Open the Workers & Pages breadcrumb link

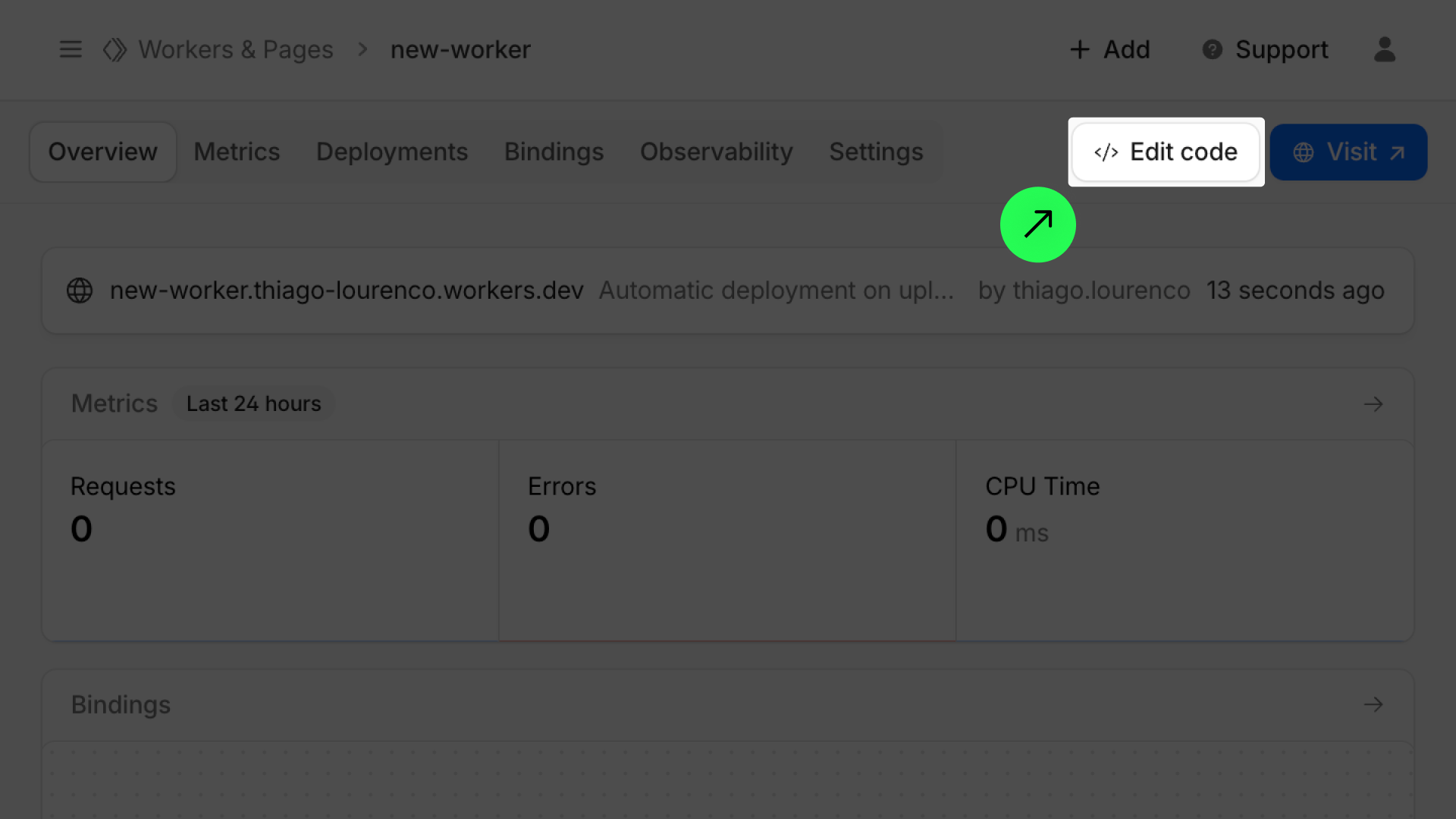tap(235, 49)
